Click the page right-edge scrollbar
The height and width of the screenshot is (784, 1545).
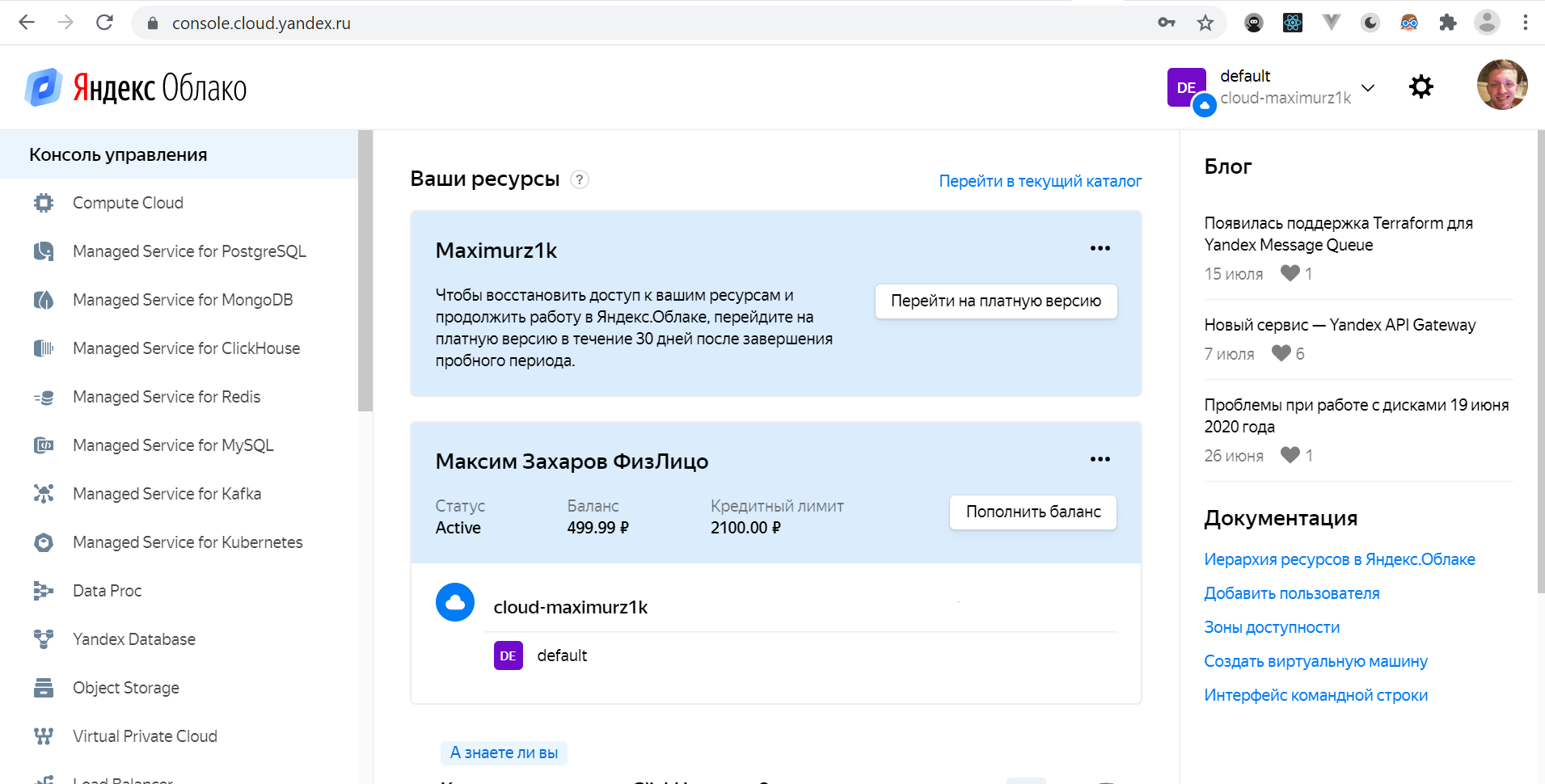1541,361
